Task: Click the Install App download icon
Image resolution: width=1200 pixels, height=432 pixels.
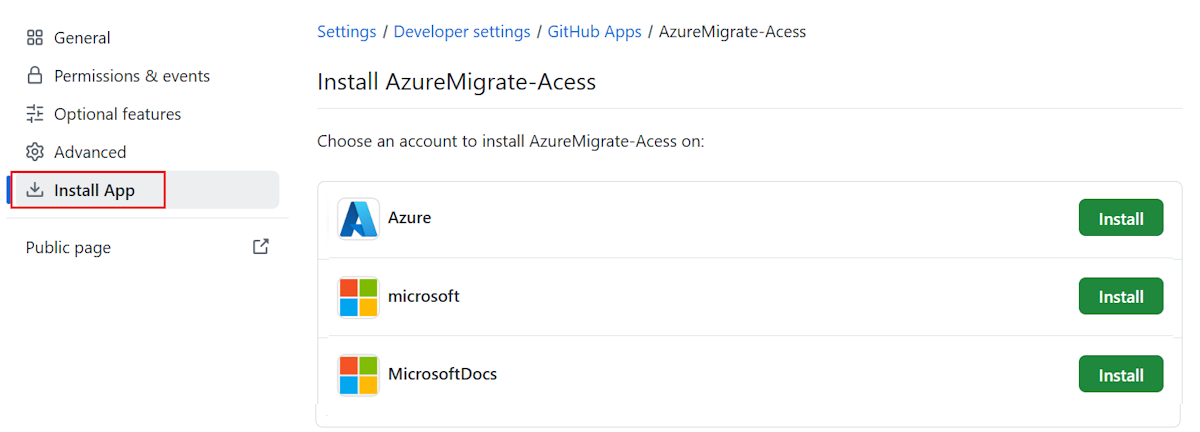Action: (35, 190)
